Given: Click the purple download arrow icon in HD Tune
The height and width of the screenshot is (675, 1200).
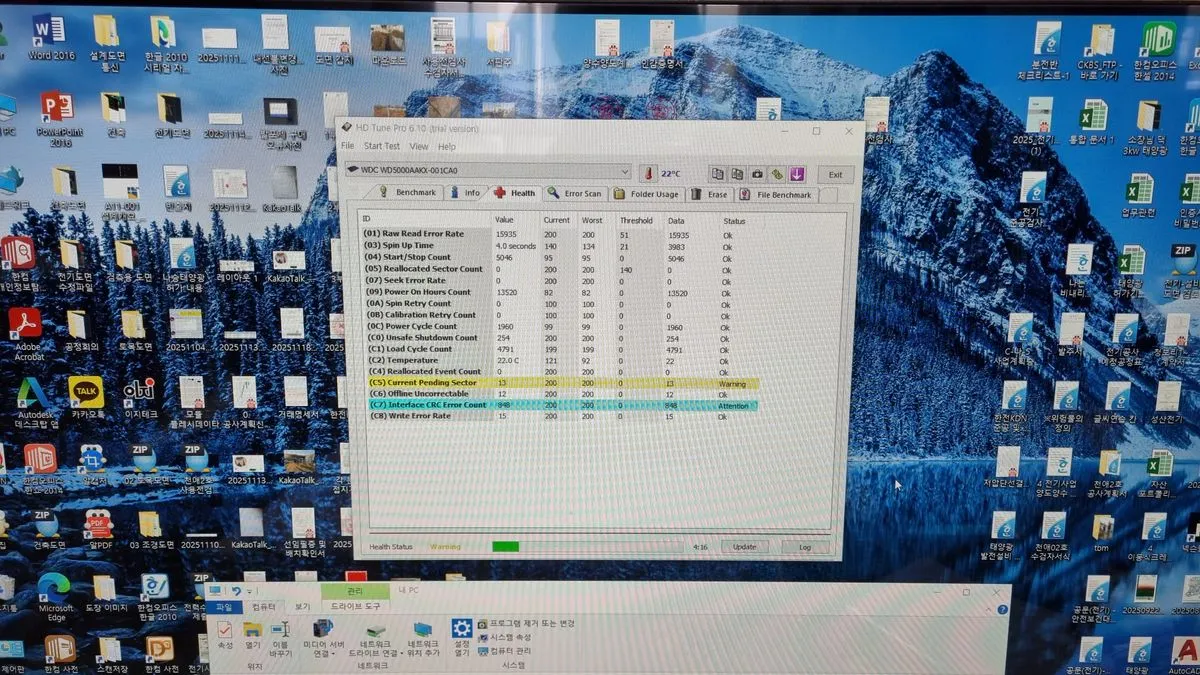Looking at the screenshot, I should point(797,174).
